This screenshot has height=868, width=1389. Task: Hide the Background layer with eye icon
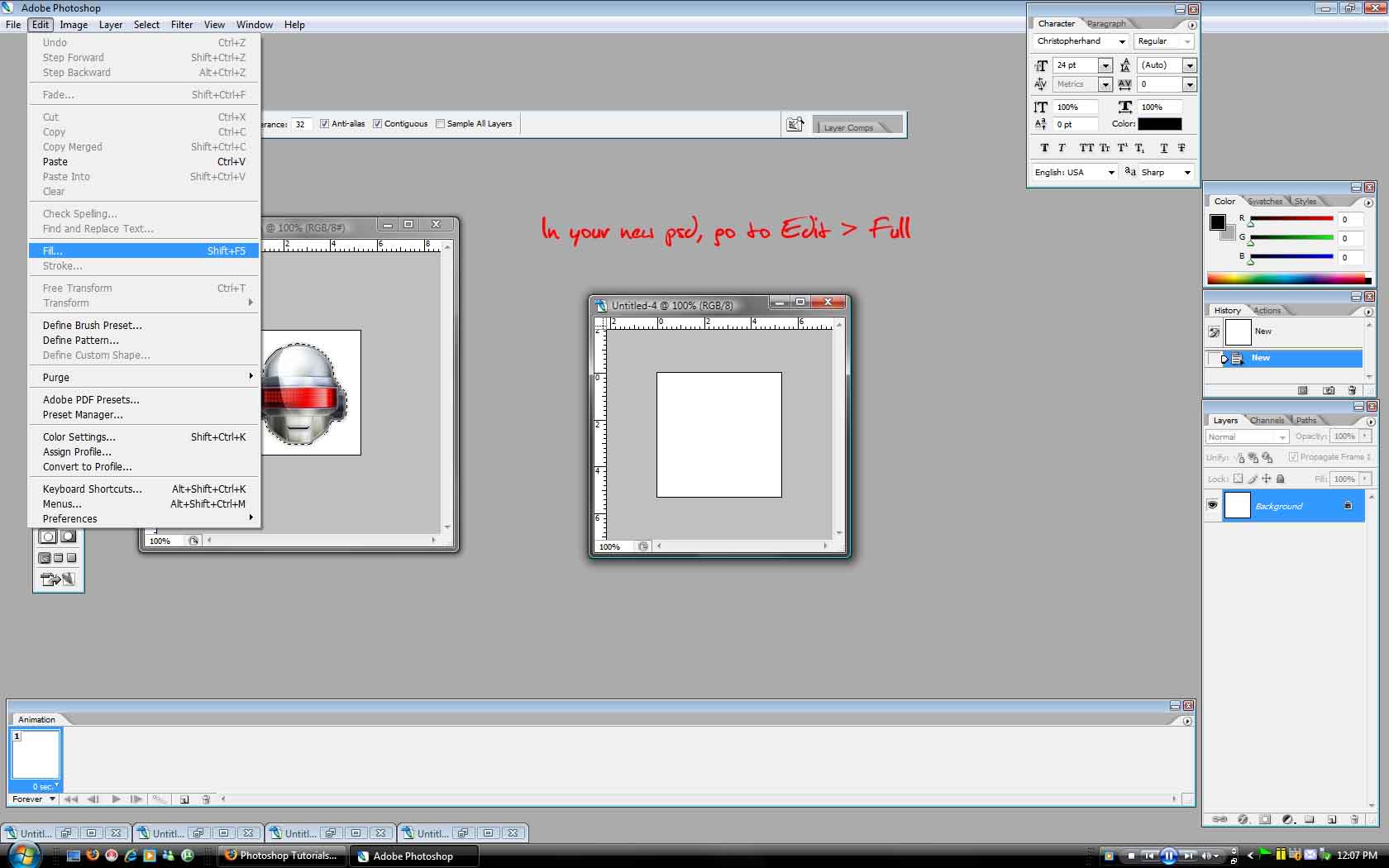point(1212,505)
